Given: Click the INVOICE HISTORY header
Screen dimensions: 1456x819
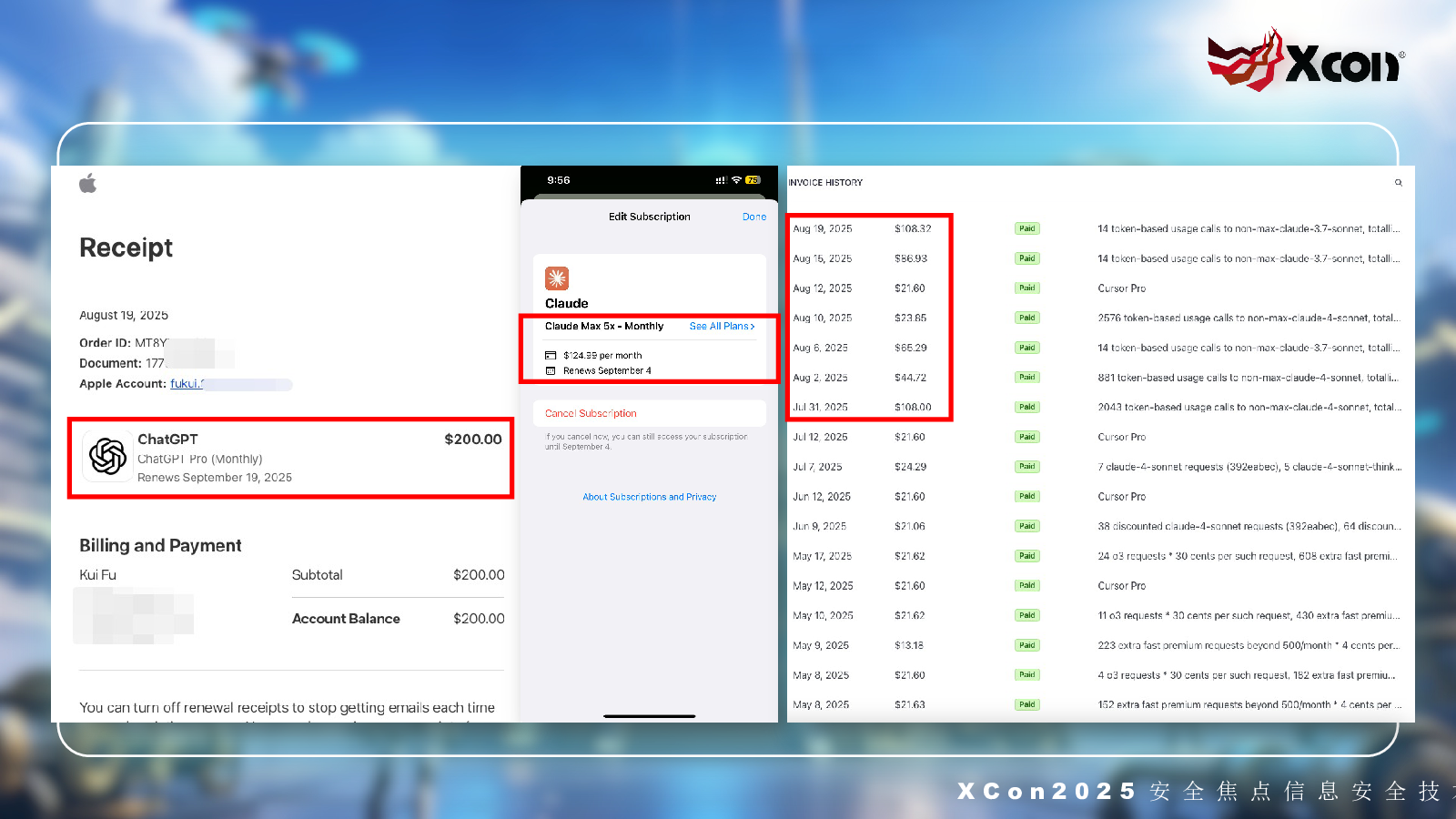Looking at the screenshot, I should click(x=825, y=183).
